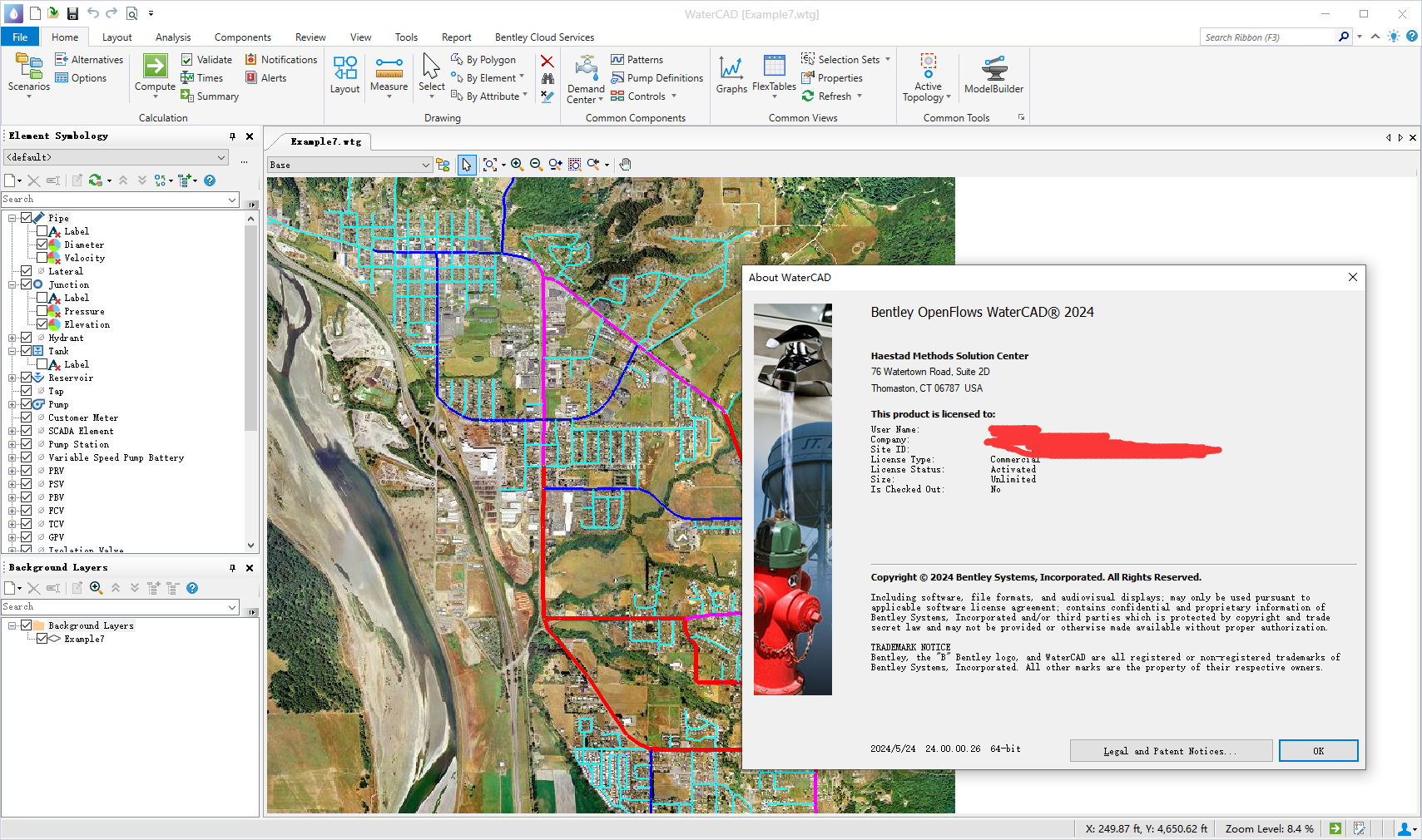Toggle the Tank layer checkbox

[26, 351]
